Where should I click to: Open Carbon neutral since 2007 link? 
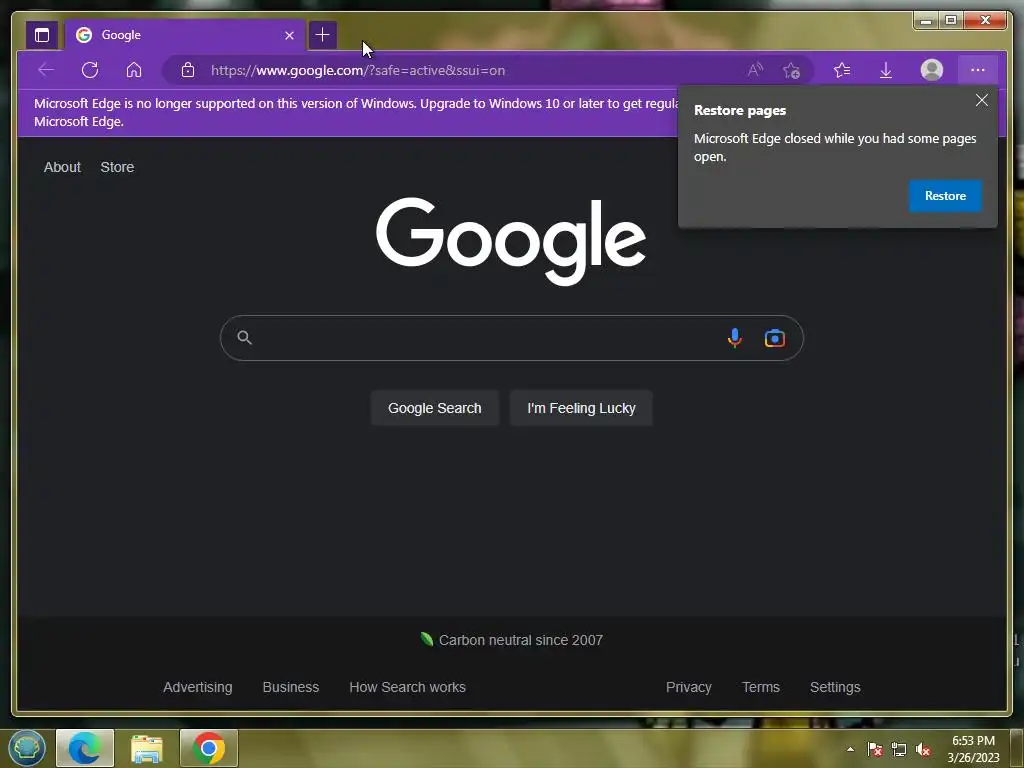coord(520,640)
